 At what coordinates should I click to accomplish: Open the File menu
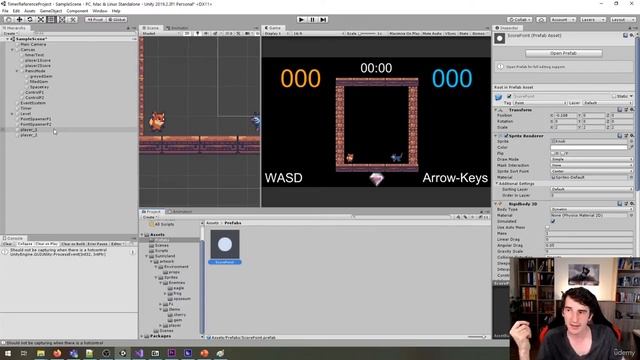coord(5,11)
